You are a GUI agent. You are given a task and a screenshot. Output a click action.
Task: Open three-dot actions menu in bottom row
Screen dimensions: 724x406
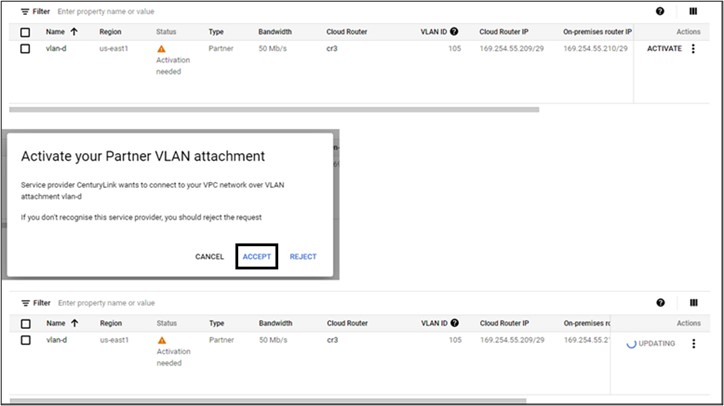coord(693,343)
